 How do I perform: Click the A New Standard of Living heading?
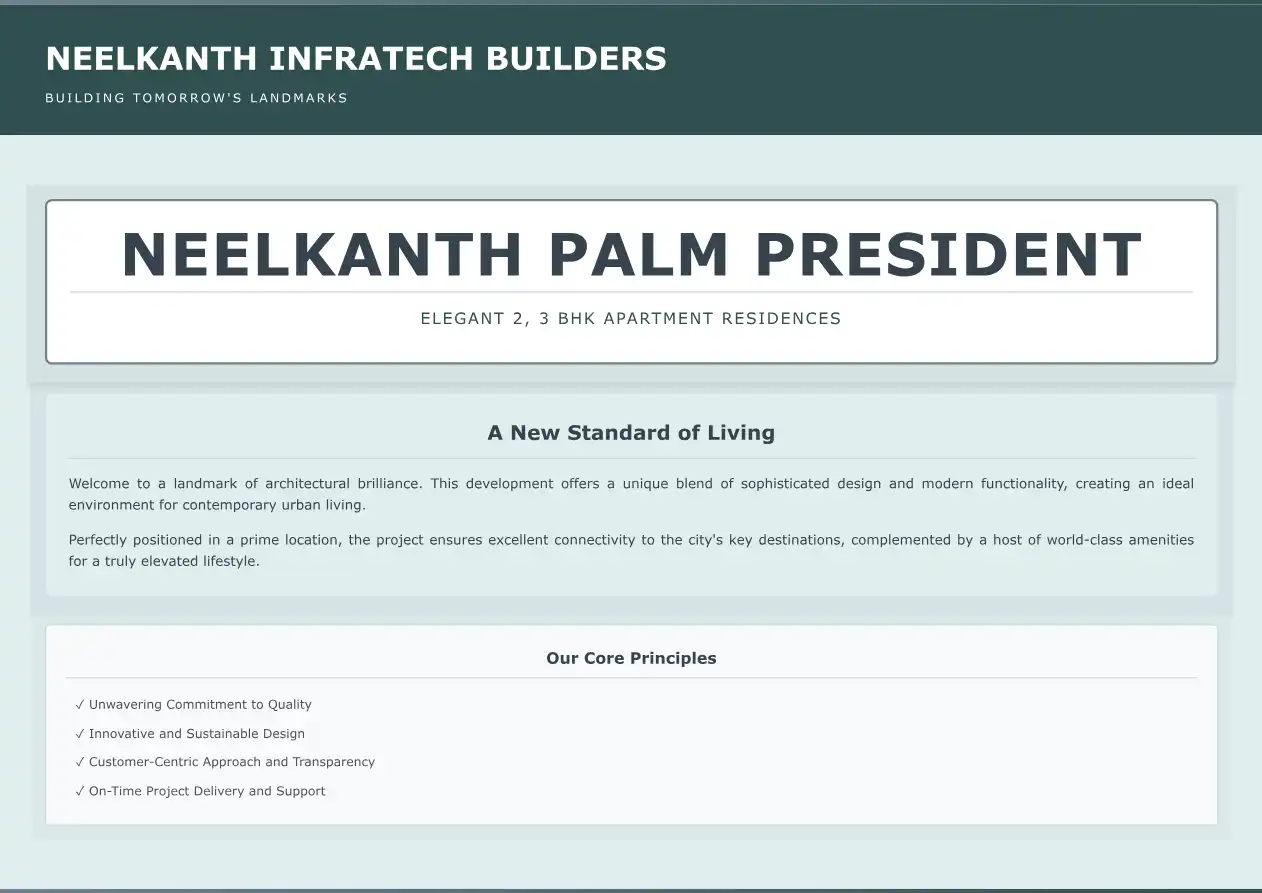[631, 433]
